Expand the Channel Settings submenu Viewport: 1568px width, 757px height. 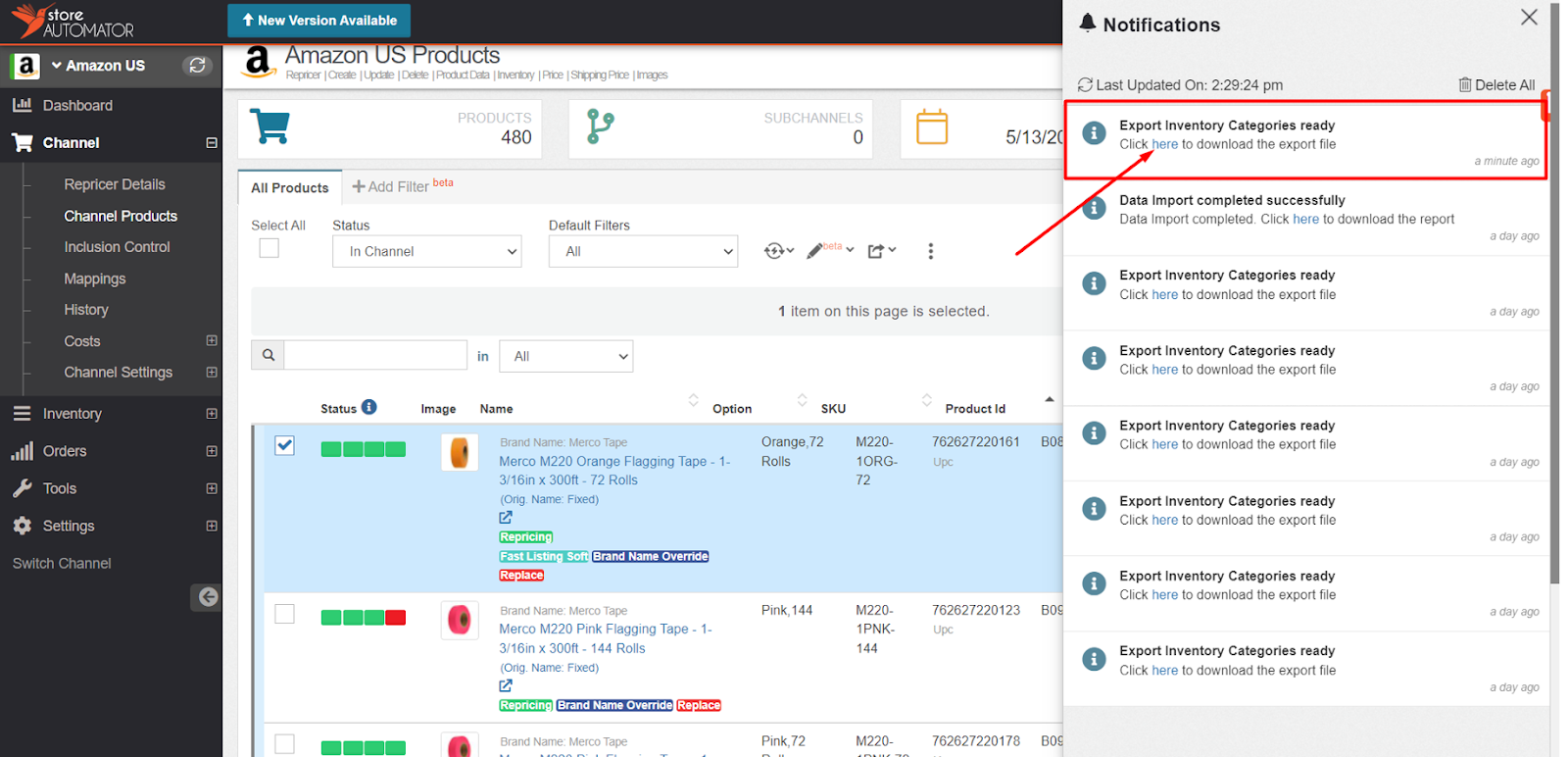(x=212, y=372)
